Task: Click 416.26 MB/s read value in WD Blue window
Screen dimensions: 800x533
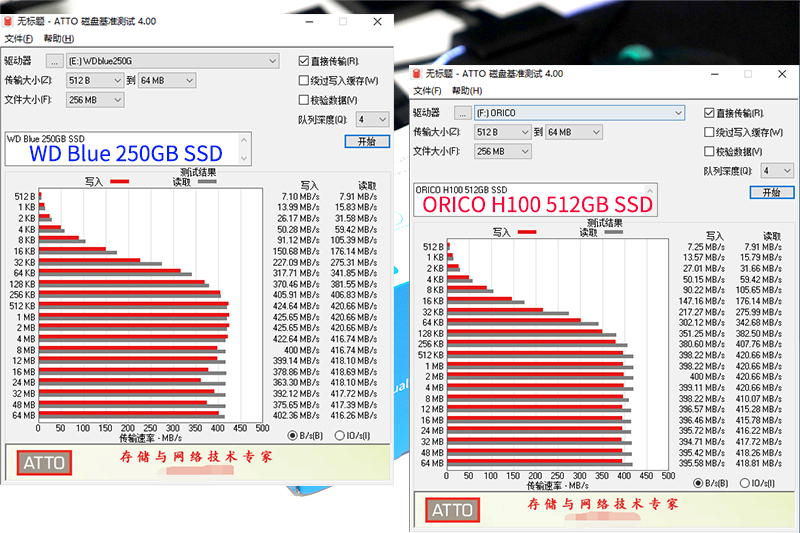Action: click(x=354, y=416)
